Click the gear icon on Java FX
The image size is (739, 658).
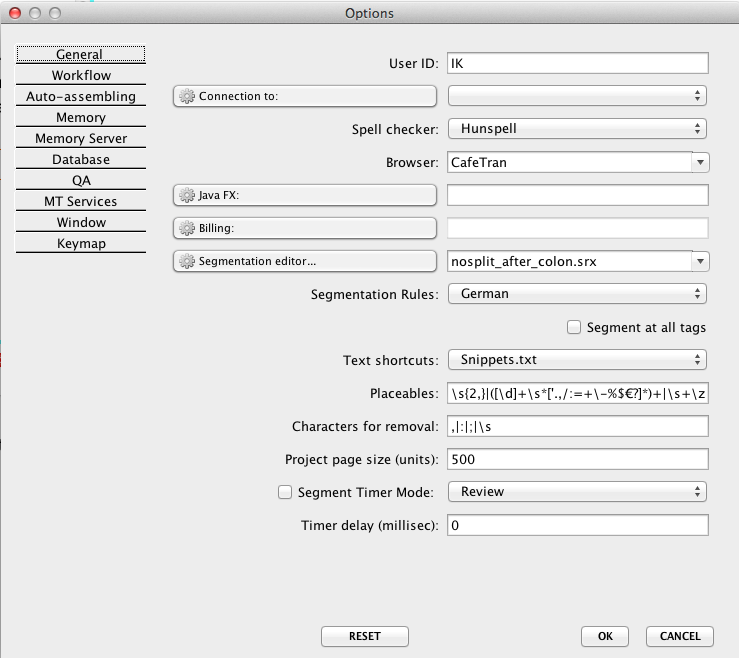(186, 195)
